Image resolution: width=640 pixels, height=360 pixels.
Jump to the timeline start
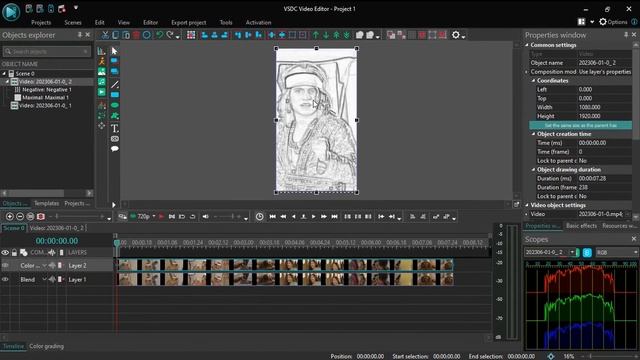pyautogui.click(x=273, y=217)
